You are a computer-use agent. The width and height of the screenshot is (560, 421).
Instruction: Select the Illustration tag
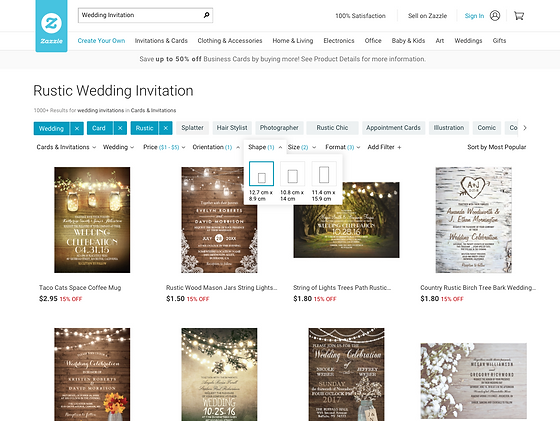(x=449, y=128)
